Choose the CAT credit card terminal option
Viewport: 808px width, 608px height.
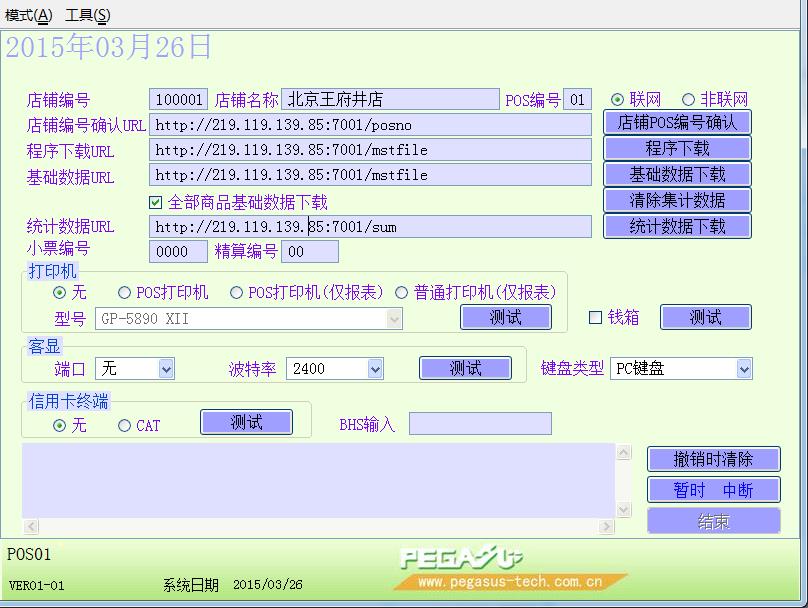[x=125, y=426]
